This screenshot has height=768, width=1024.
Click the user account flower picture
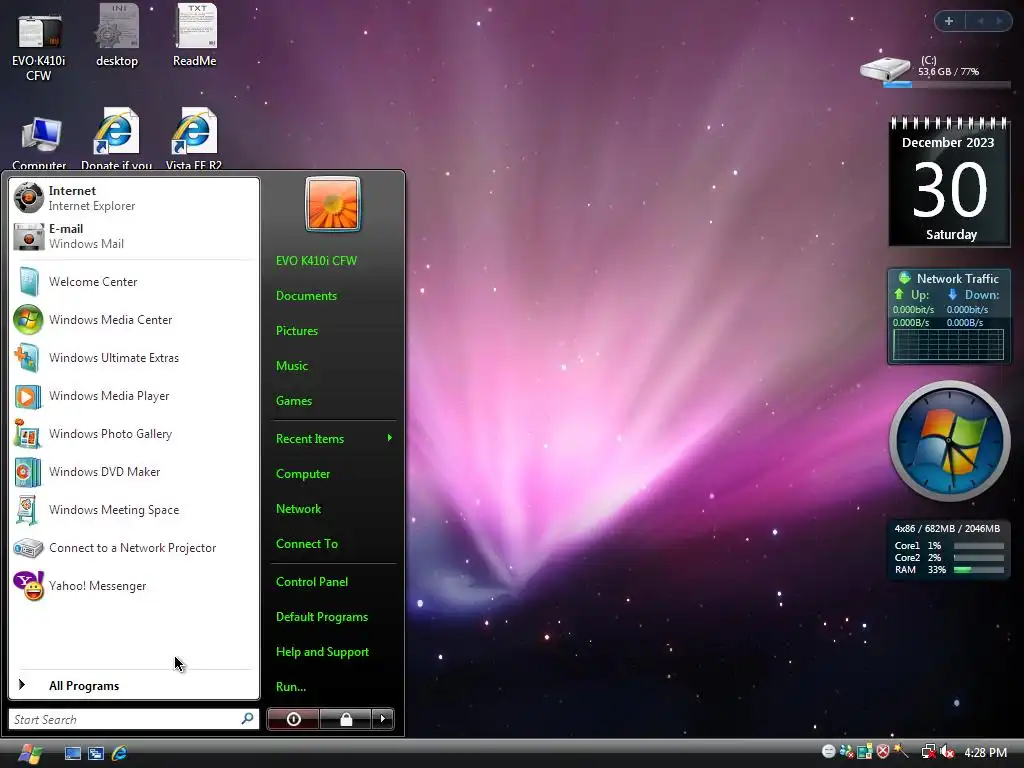pyautogui.click(x=332, y=204)
